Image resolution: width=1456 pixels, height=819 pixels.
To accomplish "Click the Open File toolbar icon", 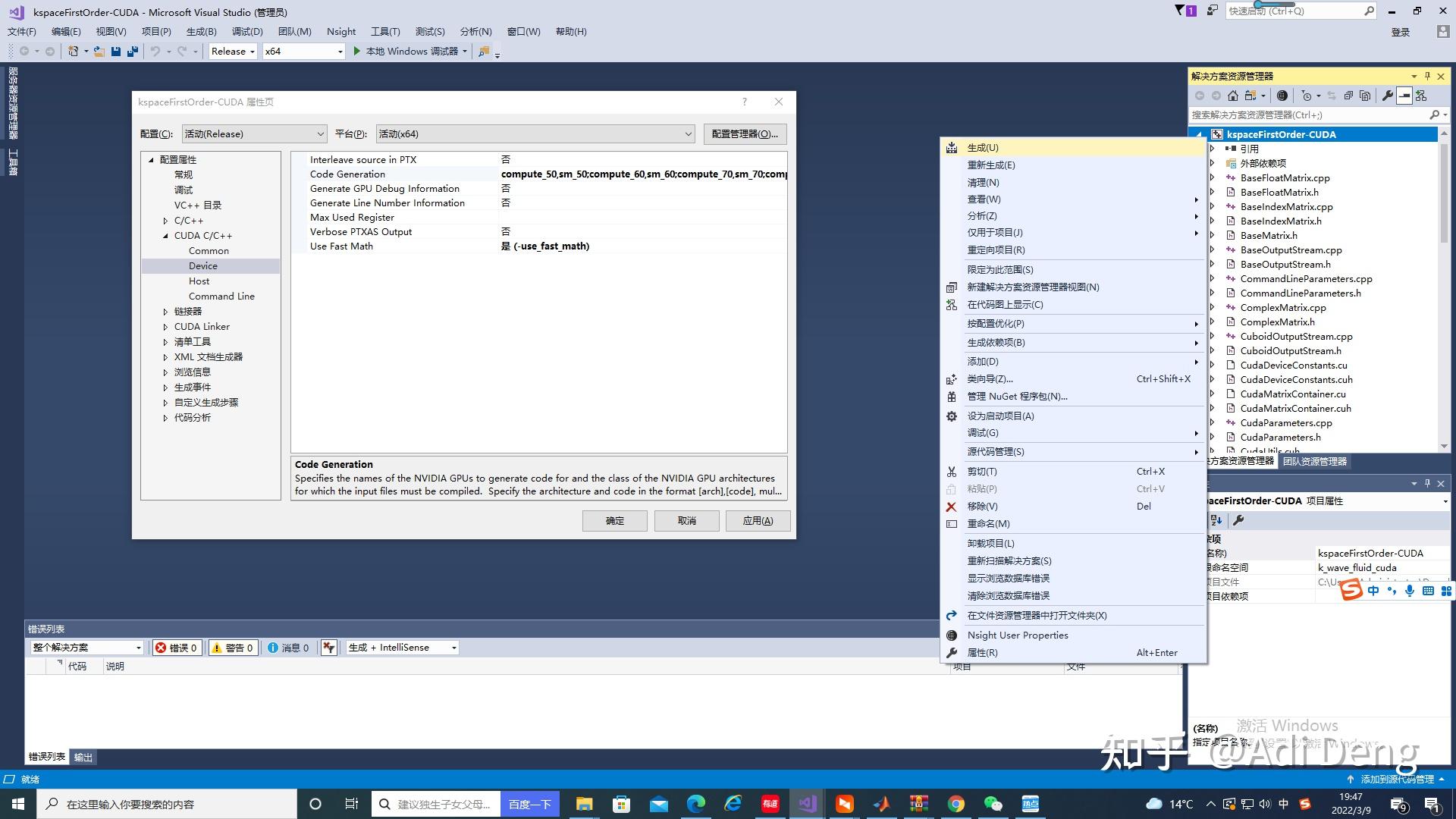I will (99, 52).
